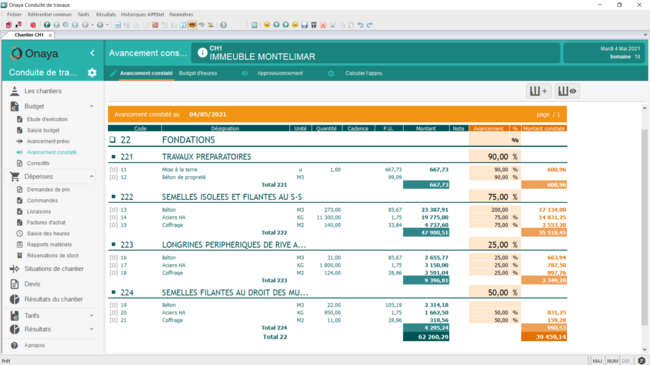
Task: Click the second green arrow toolbar icon
Action: coord(286,25)
